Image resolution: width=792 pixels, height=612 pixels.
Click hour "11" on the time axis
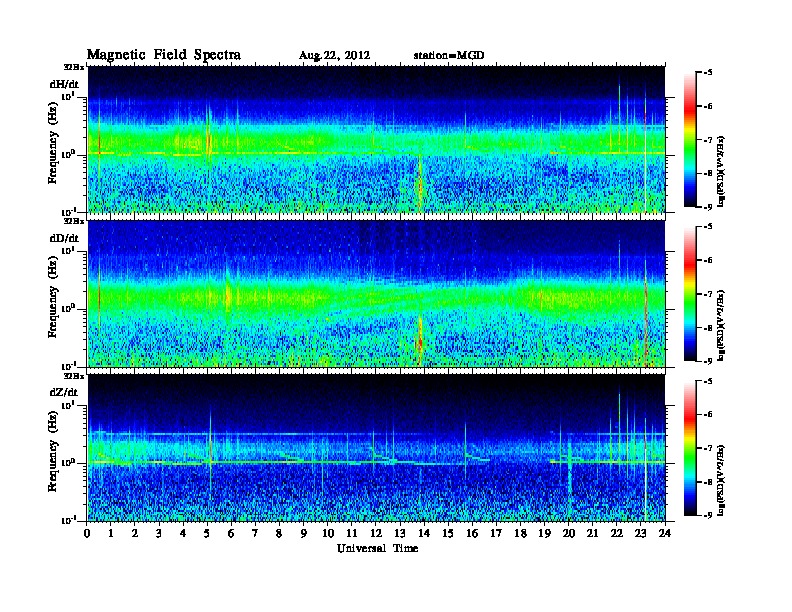[x=352, y=533]
